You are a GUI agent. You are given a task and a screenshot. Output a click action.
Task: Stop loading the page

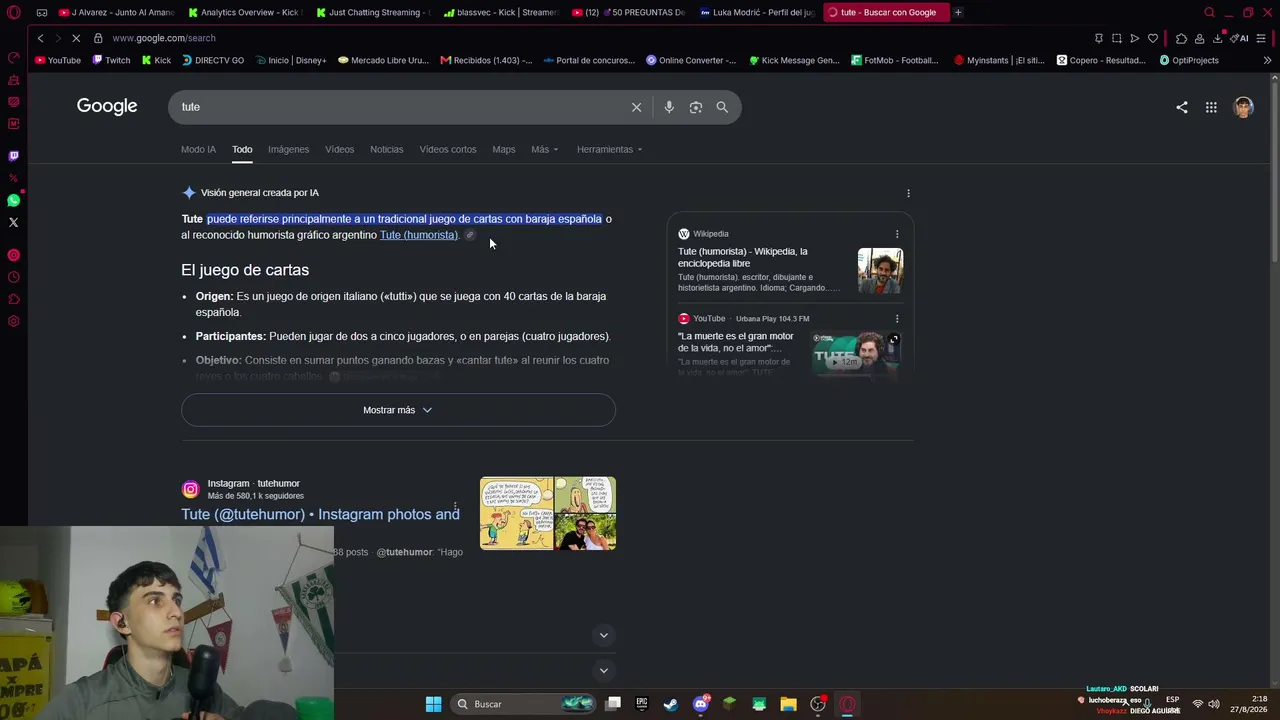click(76, 38)
